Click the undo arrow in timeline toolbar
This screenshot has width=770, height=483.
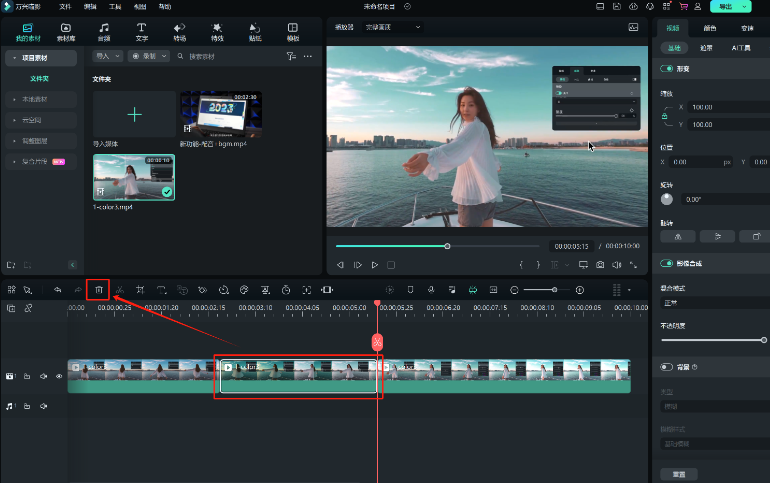pos(57,290)
